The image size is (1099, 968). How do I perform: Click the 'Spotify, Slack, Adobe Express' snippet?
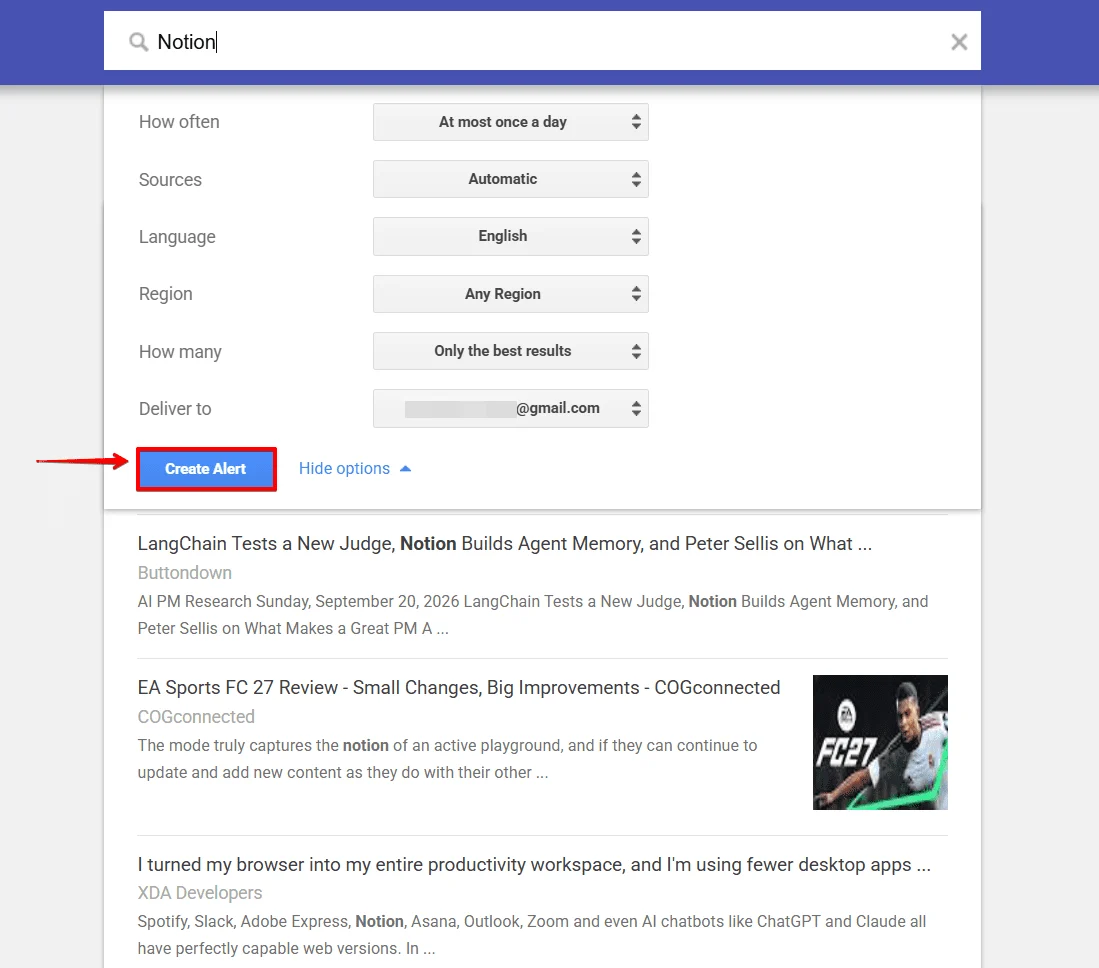pos(532,934)
